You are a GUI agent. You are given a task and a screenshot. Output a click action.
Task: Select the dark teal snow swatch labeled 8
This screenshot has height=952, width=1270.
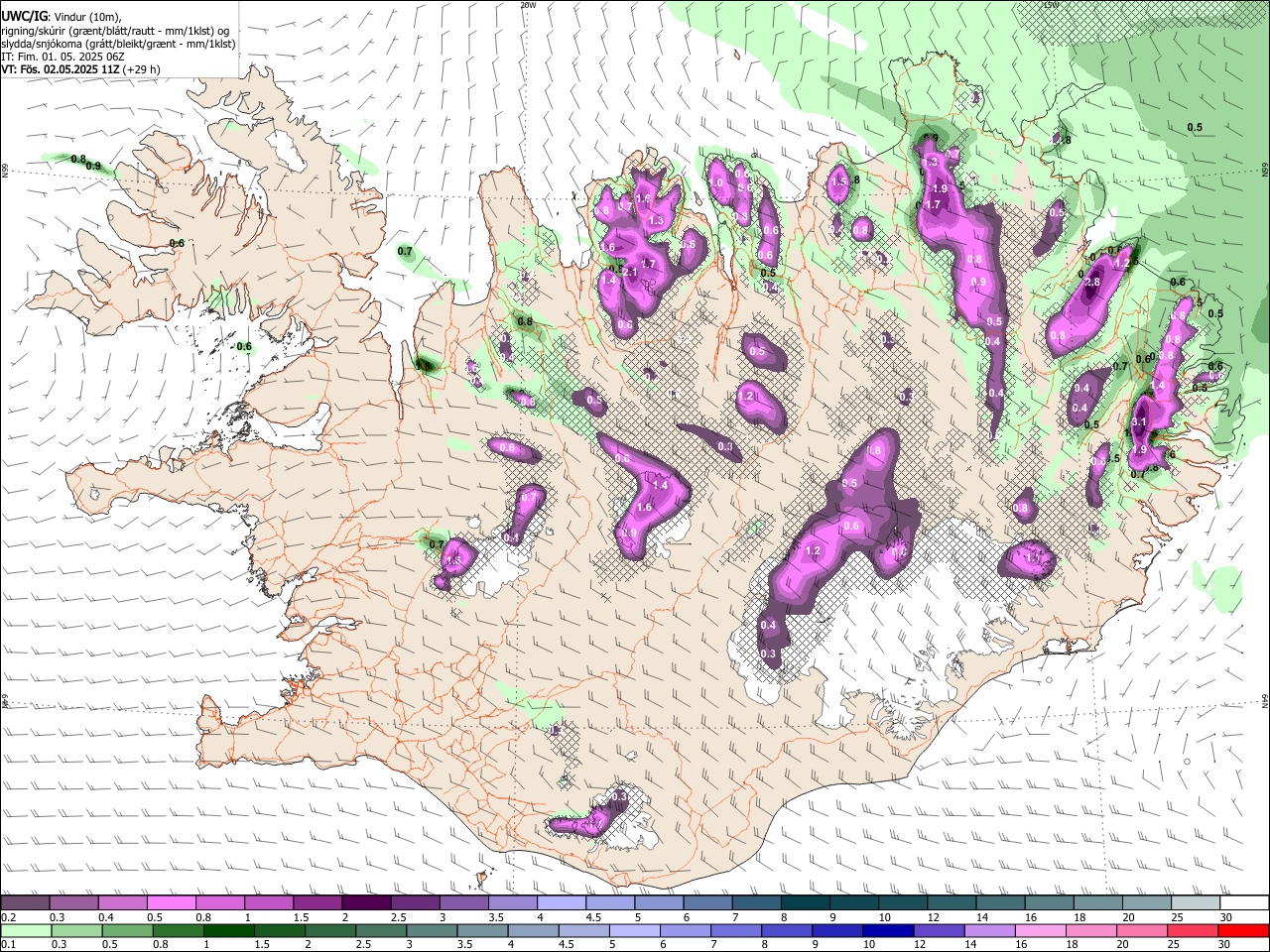[806, 903]
